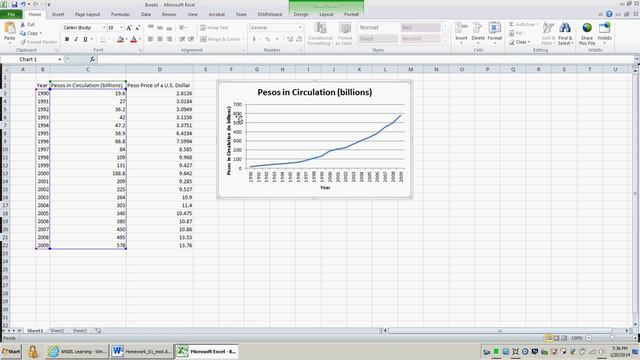Image resolution: width=640 pixels, height=360 pixels.
Task: Decrease font size with shrink-font icon
Action: 138,27
